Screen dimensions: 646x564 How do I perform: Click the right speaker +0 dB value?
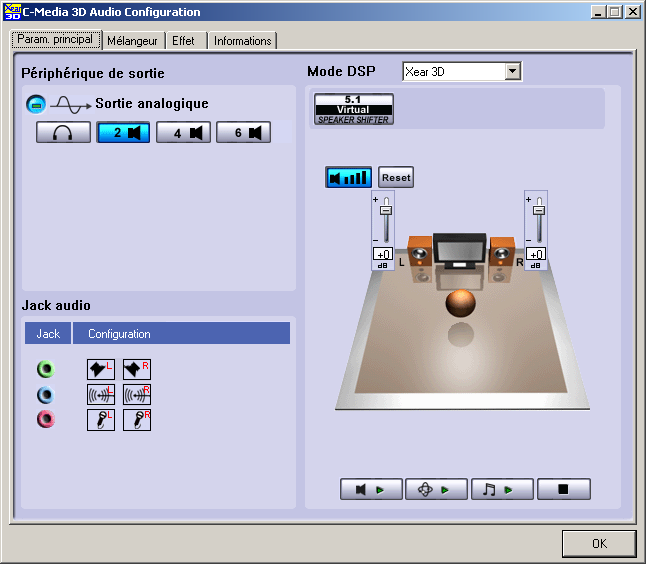point(536,254)
